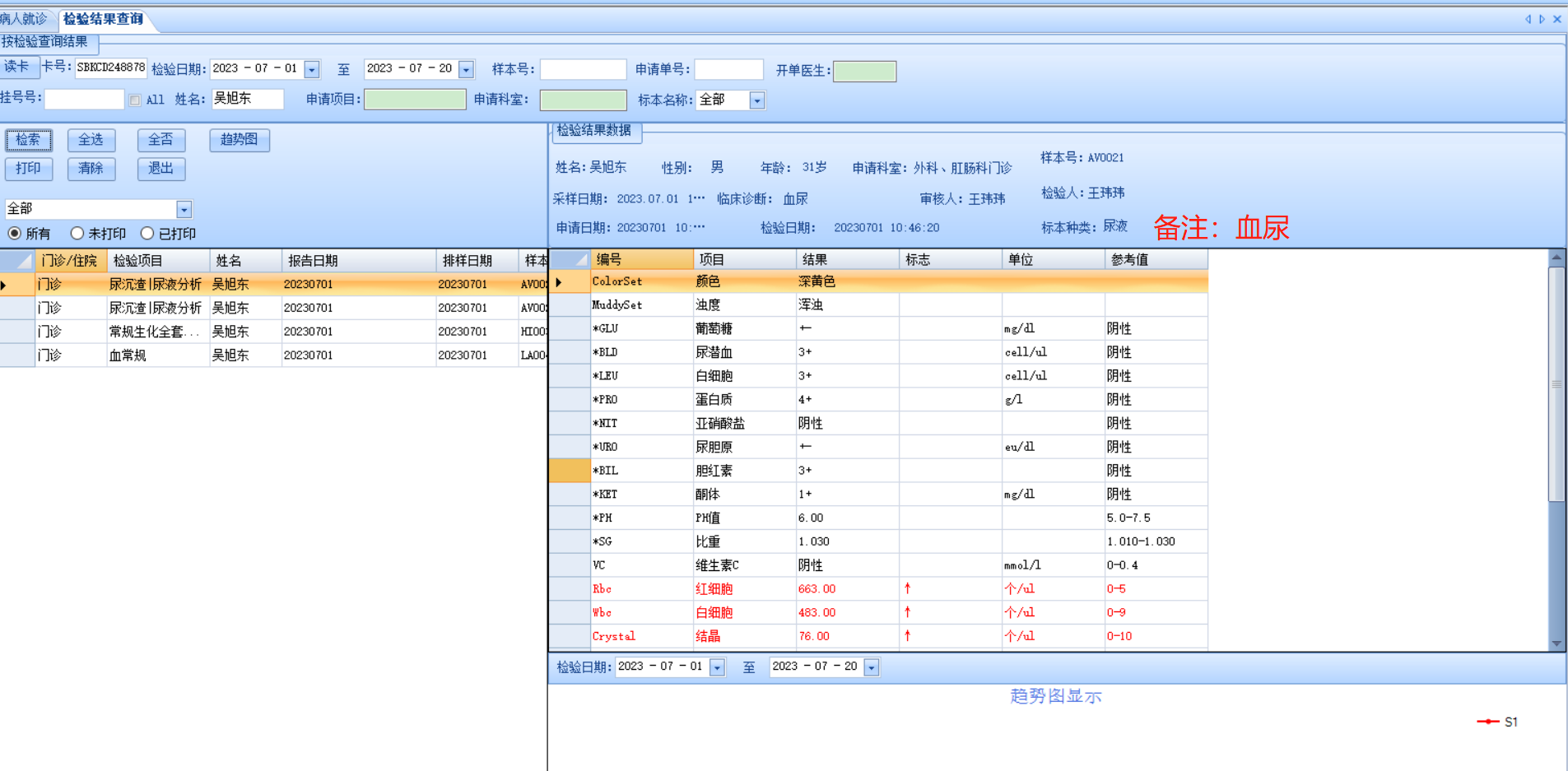This screenshot has width=1568, height=771.
Task: Close the current tab with X icon
Action: 1556,19
